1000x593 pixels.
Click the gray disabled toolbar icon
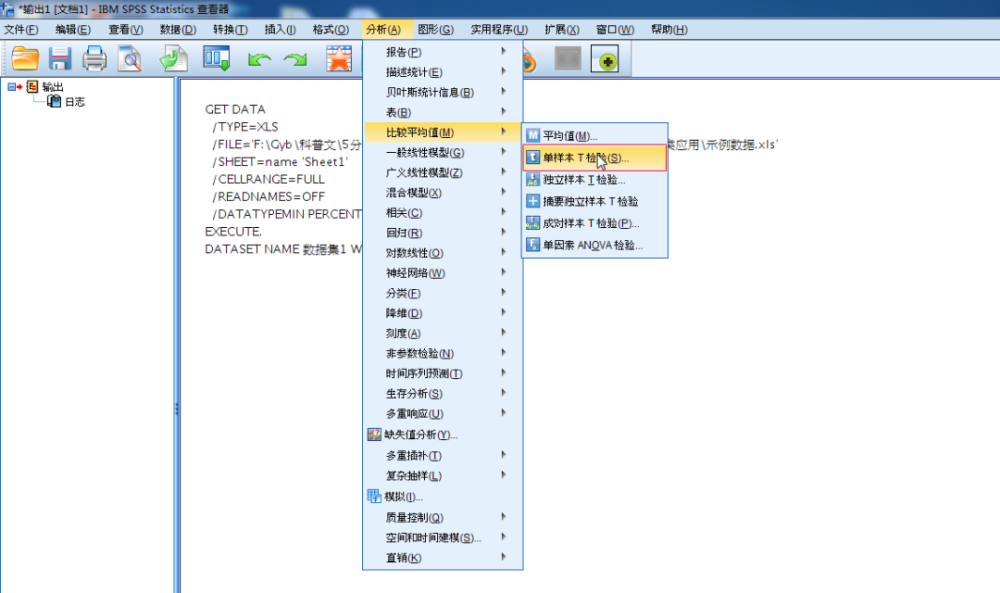(568, 59)
